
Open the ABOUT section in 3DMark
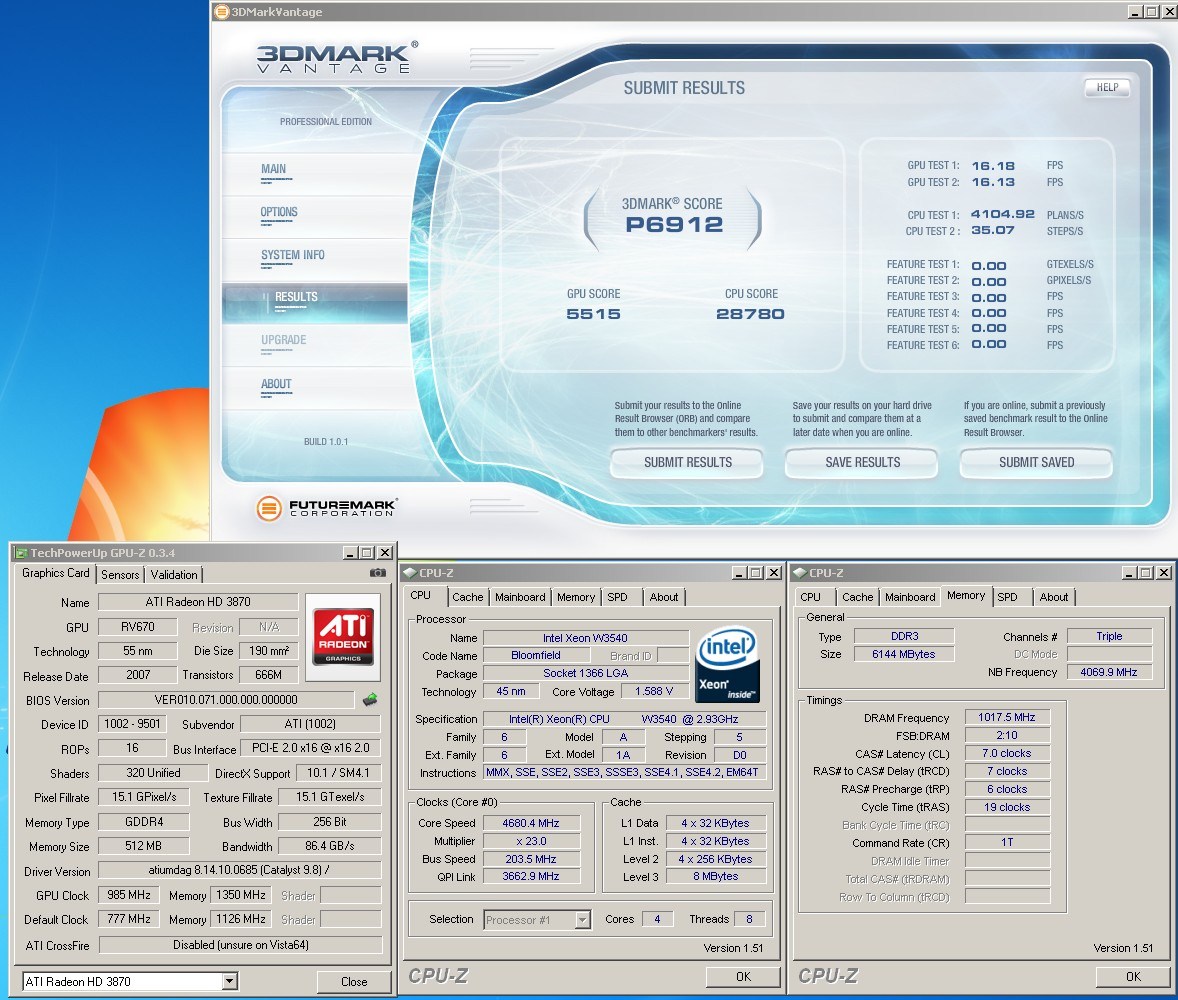click(276, 384)
